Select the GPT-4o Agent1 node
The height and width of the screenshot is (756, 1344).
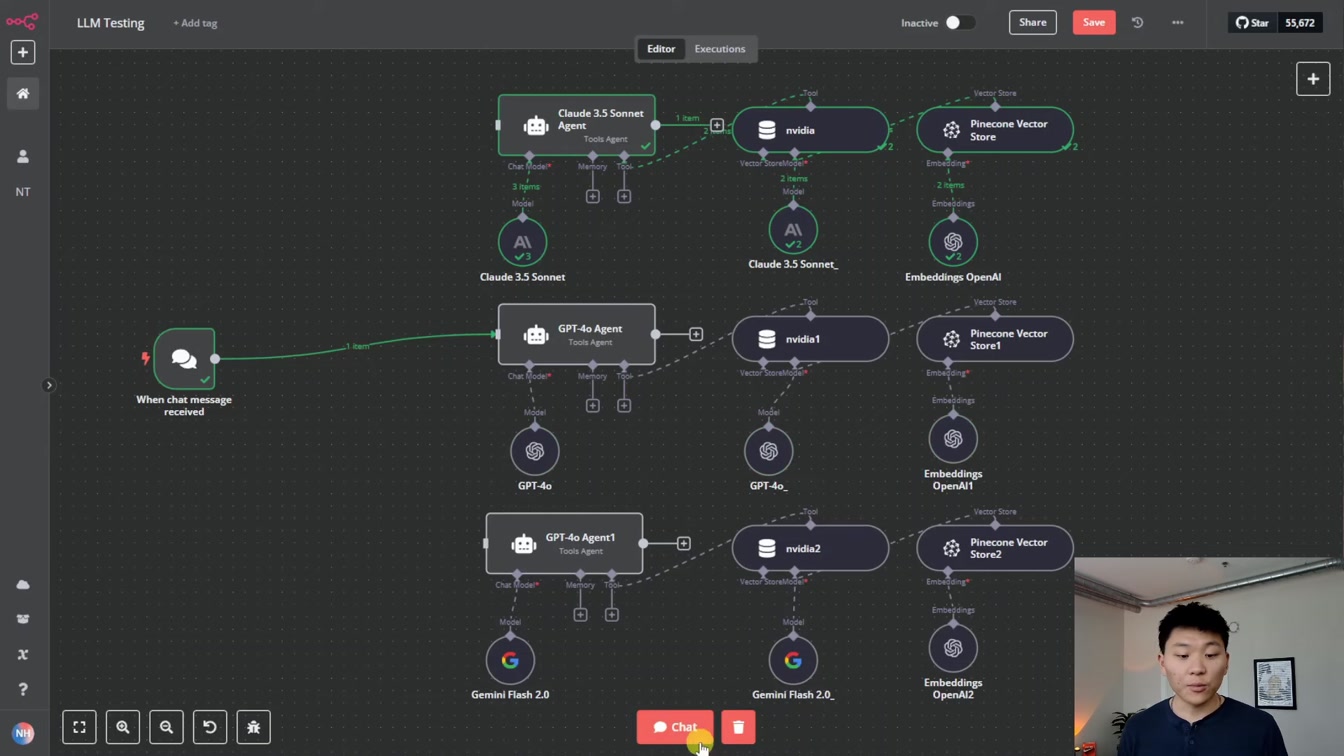coord(564,543)
